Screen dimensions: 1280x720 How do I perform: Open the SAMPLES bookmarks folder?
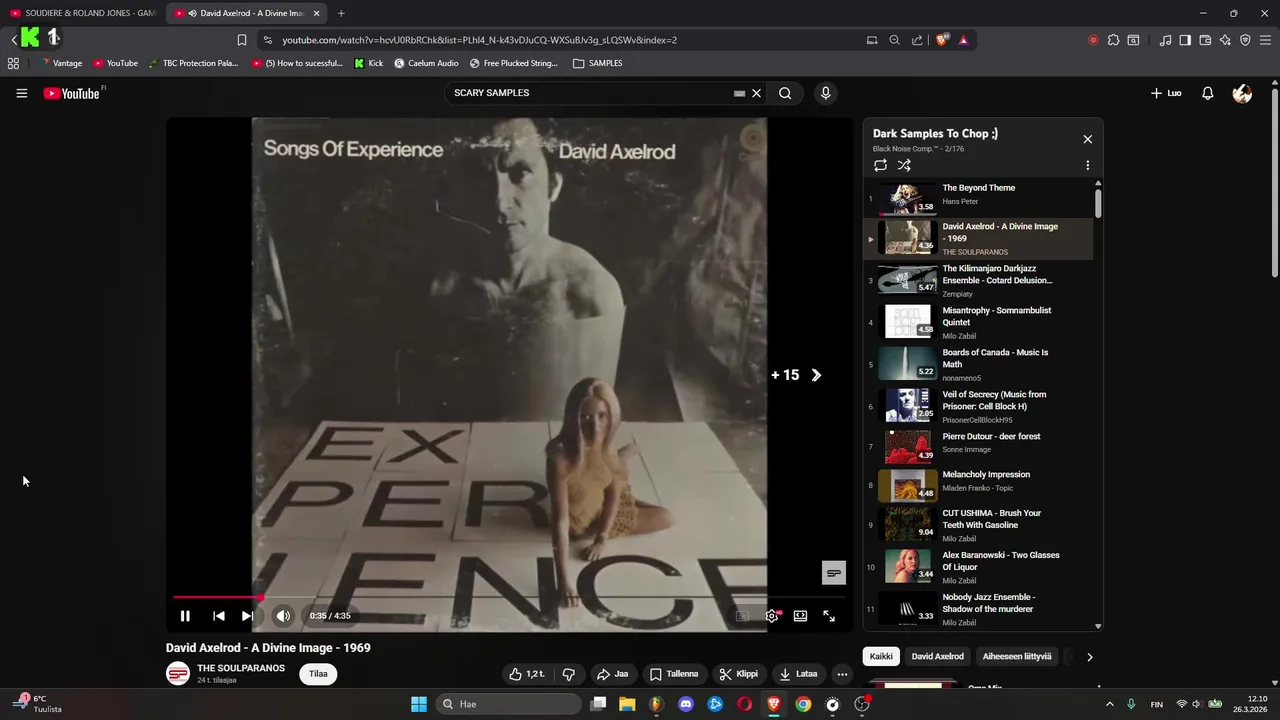pos(598,63)
